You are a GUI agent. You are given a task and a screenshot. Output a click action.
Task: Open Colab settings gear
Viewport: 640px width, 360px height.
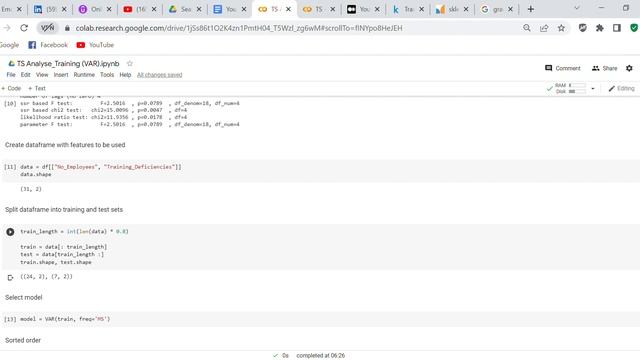(629, 68)
